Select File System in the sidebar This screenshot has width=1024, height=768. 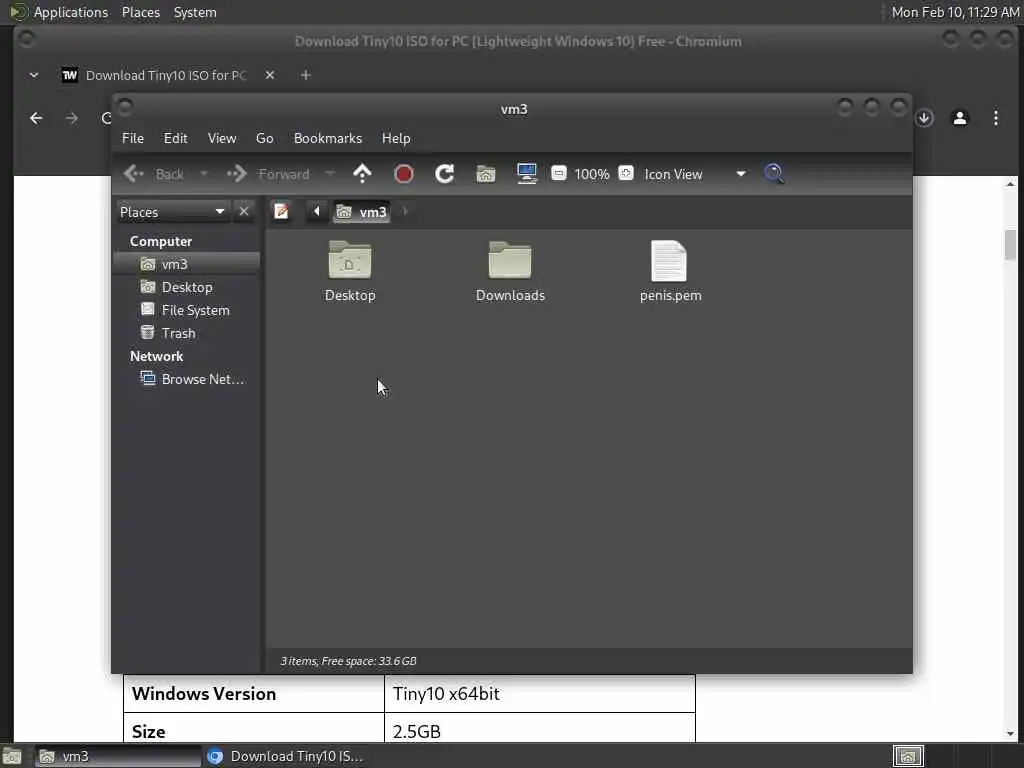[187, 310]
